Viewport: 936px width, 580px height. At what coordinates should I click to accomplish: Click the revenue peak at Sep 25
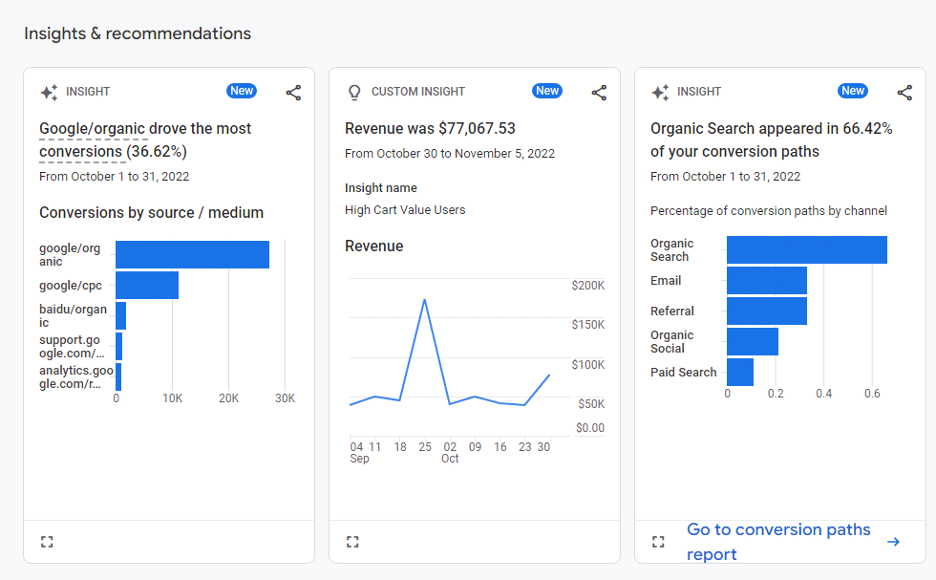pyautogui.click(x=424, y=300)
